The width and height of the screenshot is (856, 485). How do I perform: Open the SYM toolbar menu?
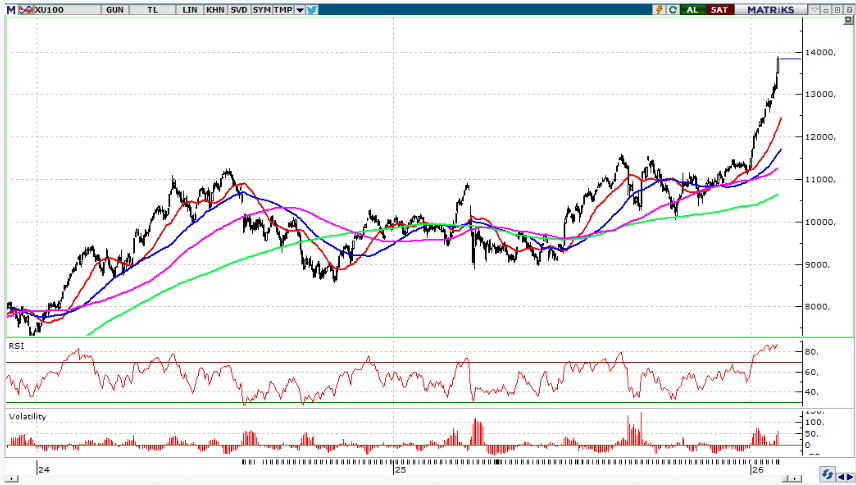[261, 9]
